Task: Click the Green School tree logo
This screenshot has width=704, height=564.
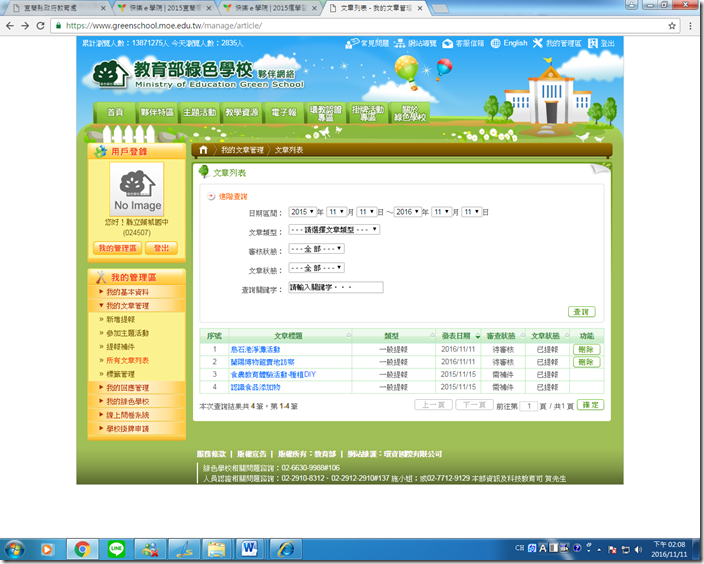Action: click(x=112, y=74)
